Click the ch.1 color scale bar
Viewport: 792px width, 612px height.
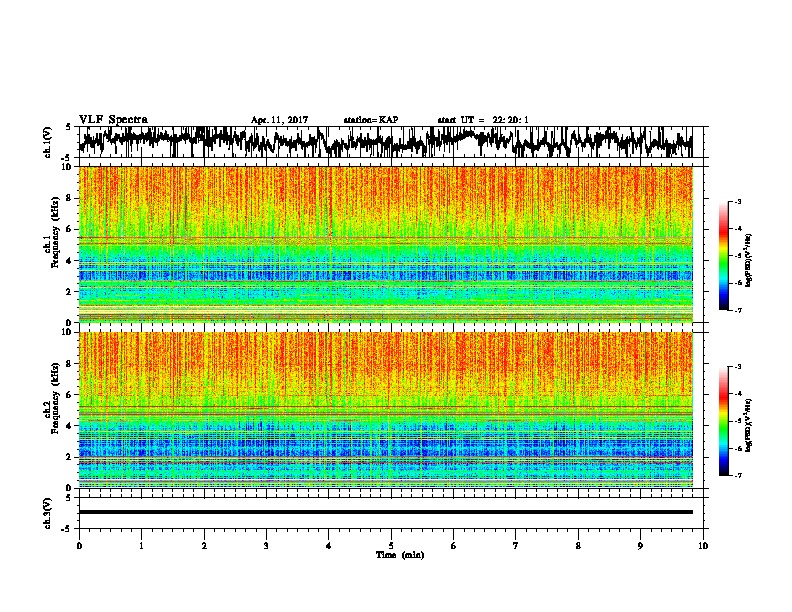[x=723, y=256]
